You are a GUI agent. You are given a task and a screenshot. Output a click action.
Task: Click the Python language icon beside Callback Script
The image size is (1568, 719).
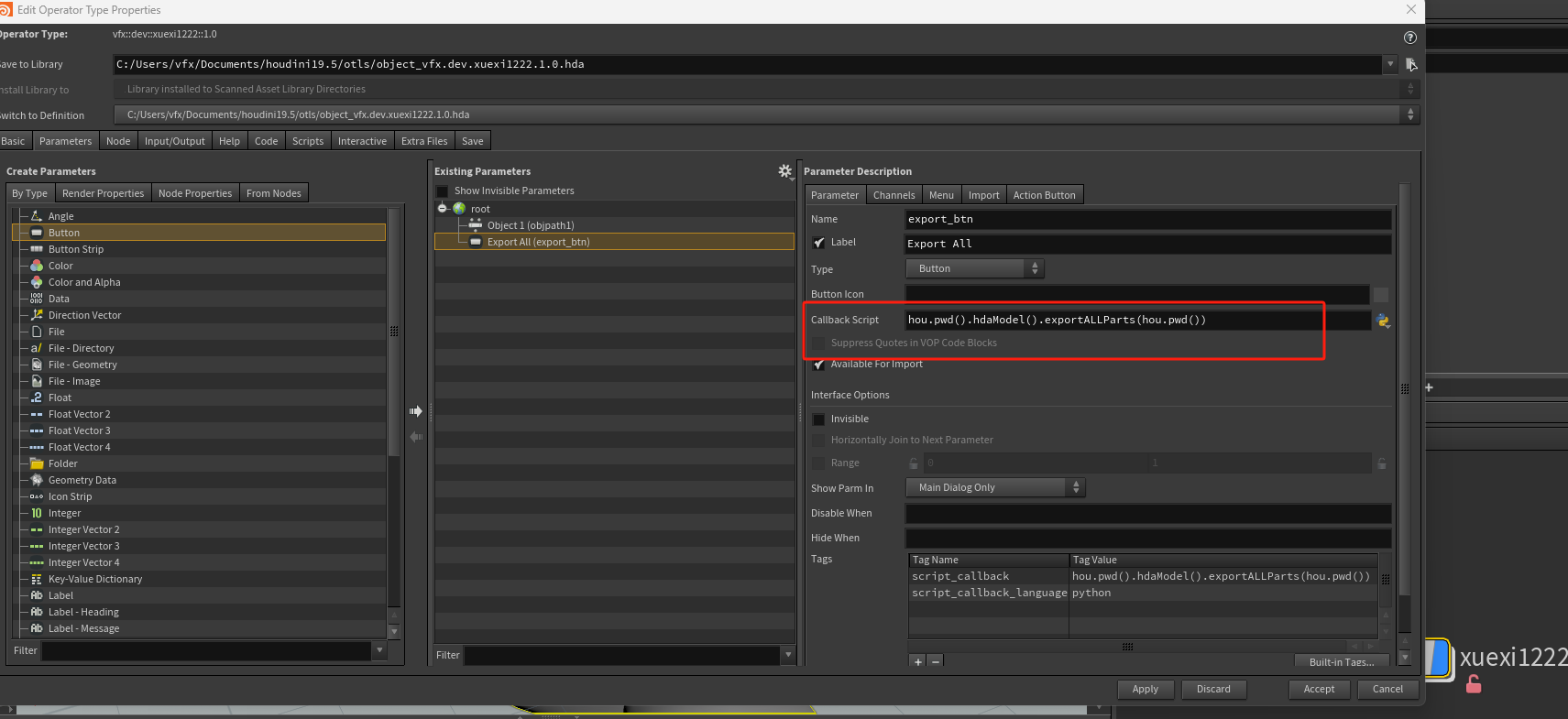(x=1383, y=321)
